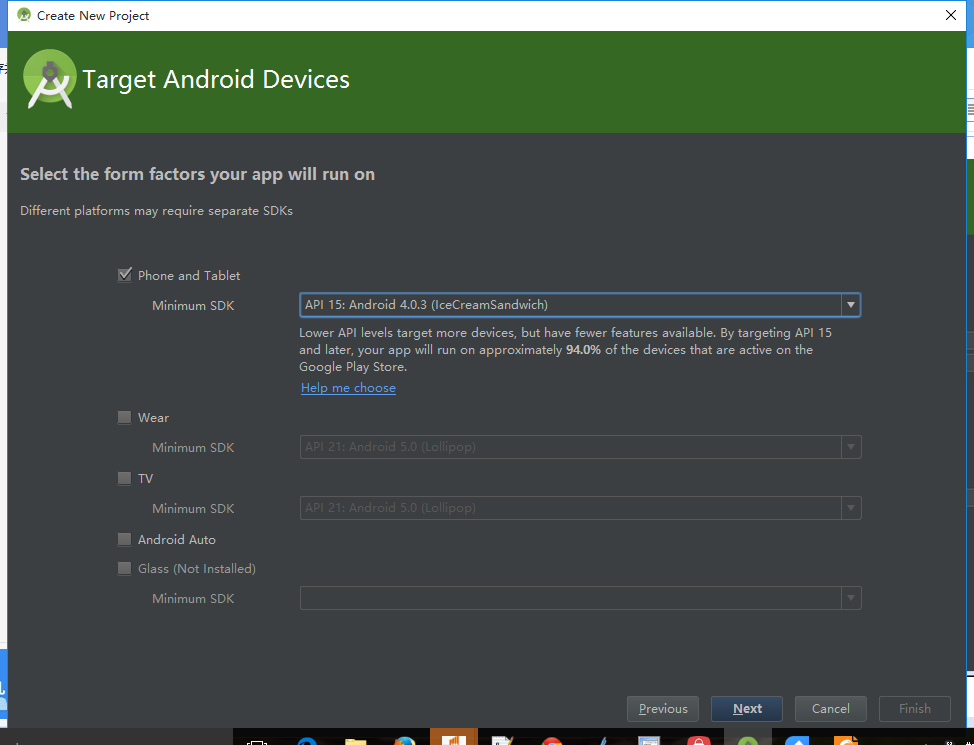Check the Glass (Not Installed) checkbox
Screen dimensions: 974x745
[x=125, y=568]
